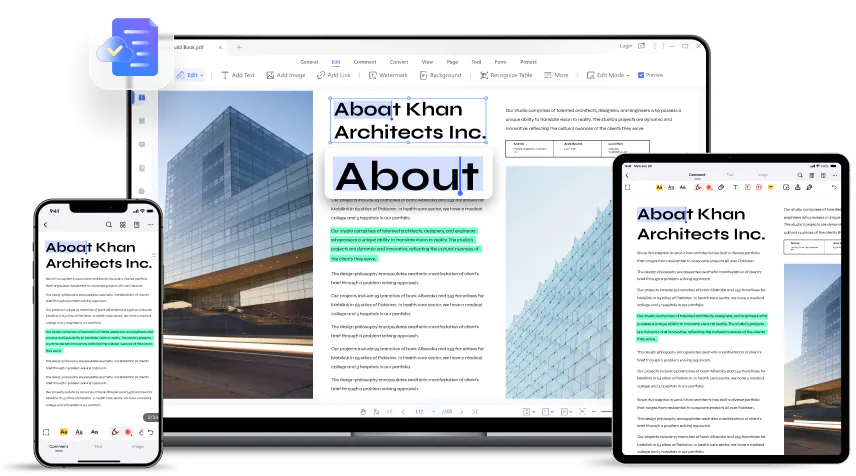Image resolution: width=856 pixels, height=476 pixels.
Task: Click Background on the laptop toolbar
Action: (x=441, y=75)
